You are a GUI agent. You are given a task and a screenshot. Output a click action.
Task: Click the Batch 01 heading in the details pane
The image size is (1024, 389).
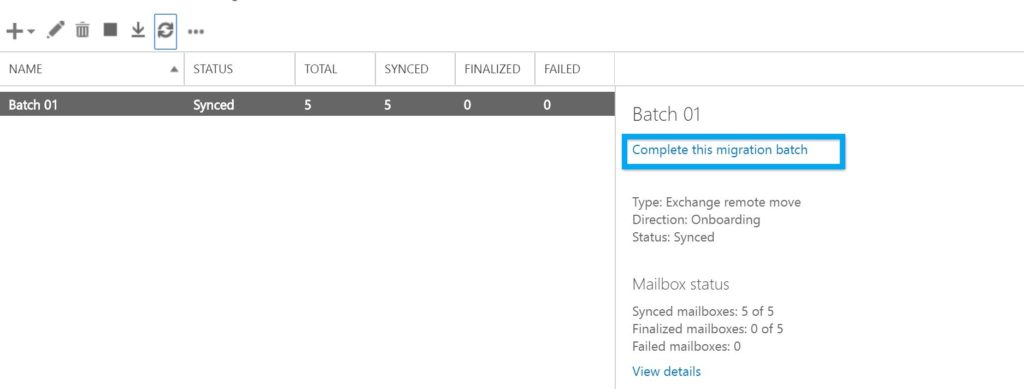pos(666,115)
